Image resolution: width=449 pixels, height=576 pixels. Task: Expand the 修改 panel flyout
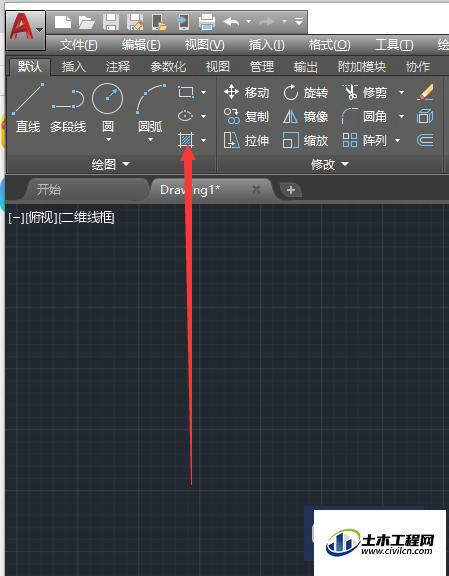[x=330, y=164]
